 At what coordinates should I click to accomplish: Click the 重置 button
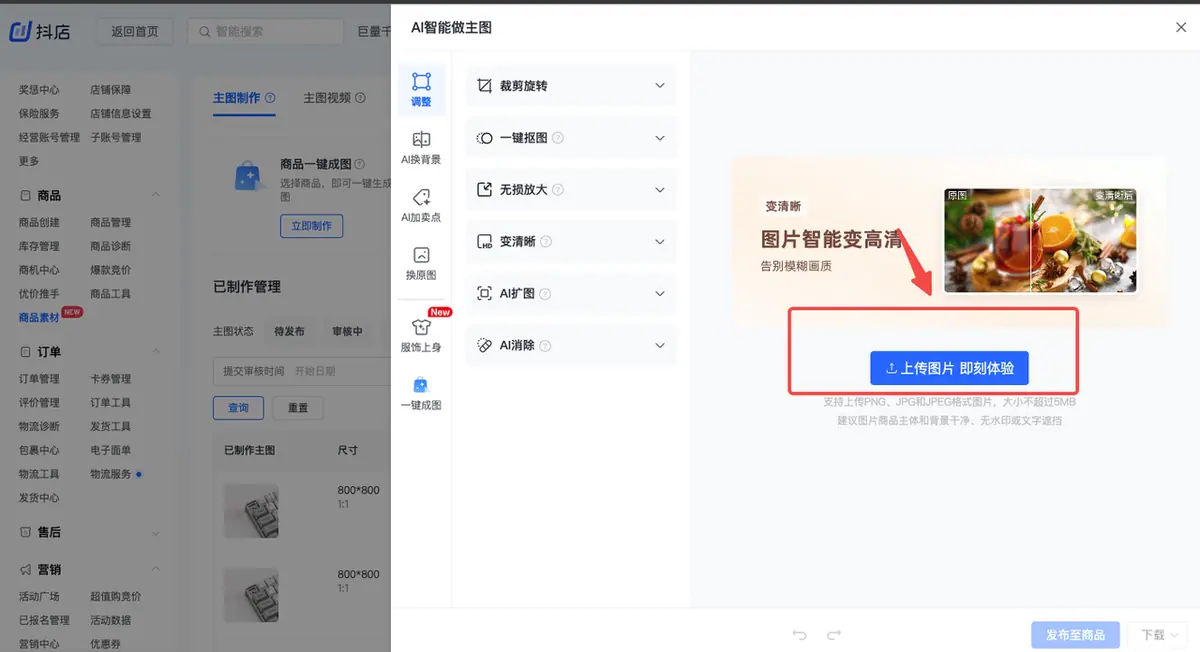click(298, 408)
